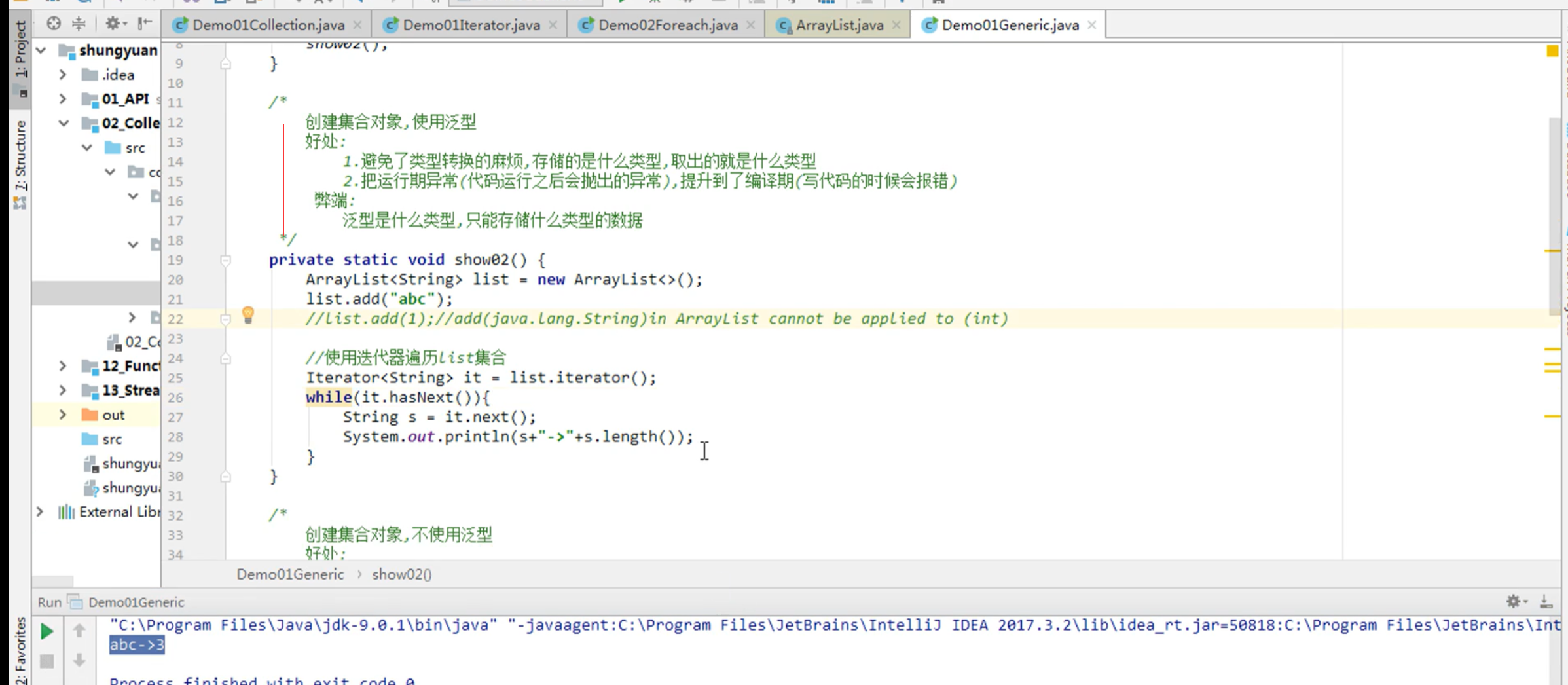
Task: Collapse the src folder under 02_Colle
Action: pos(87,147)
